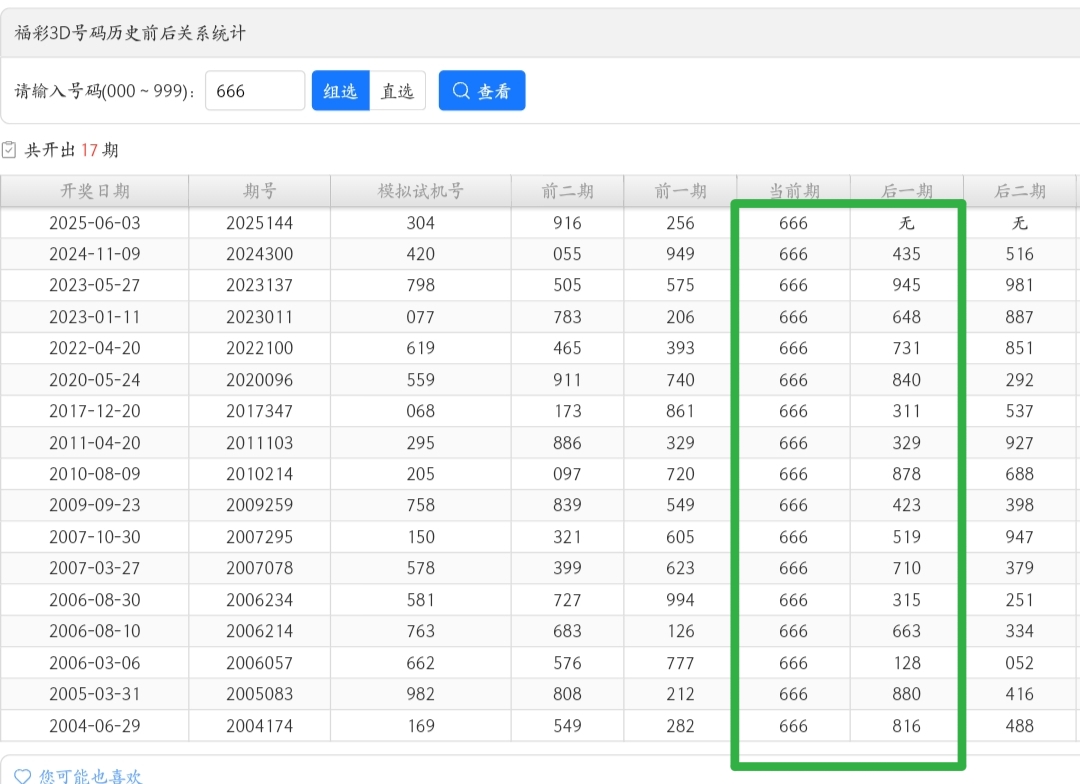Screen dimensions: 1080x784
Task: Click date cell 2022-04-20
Action: (x=95, y=348)
